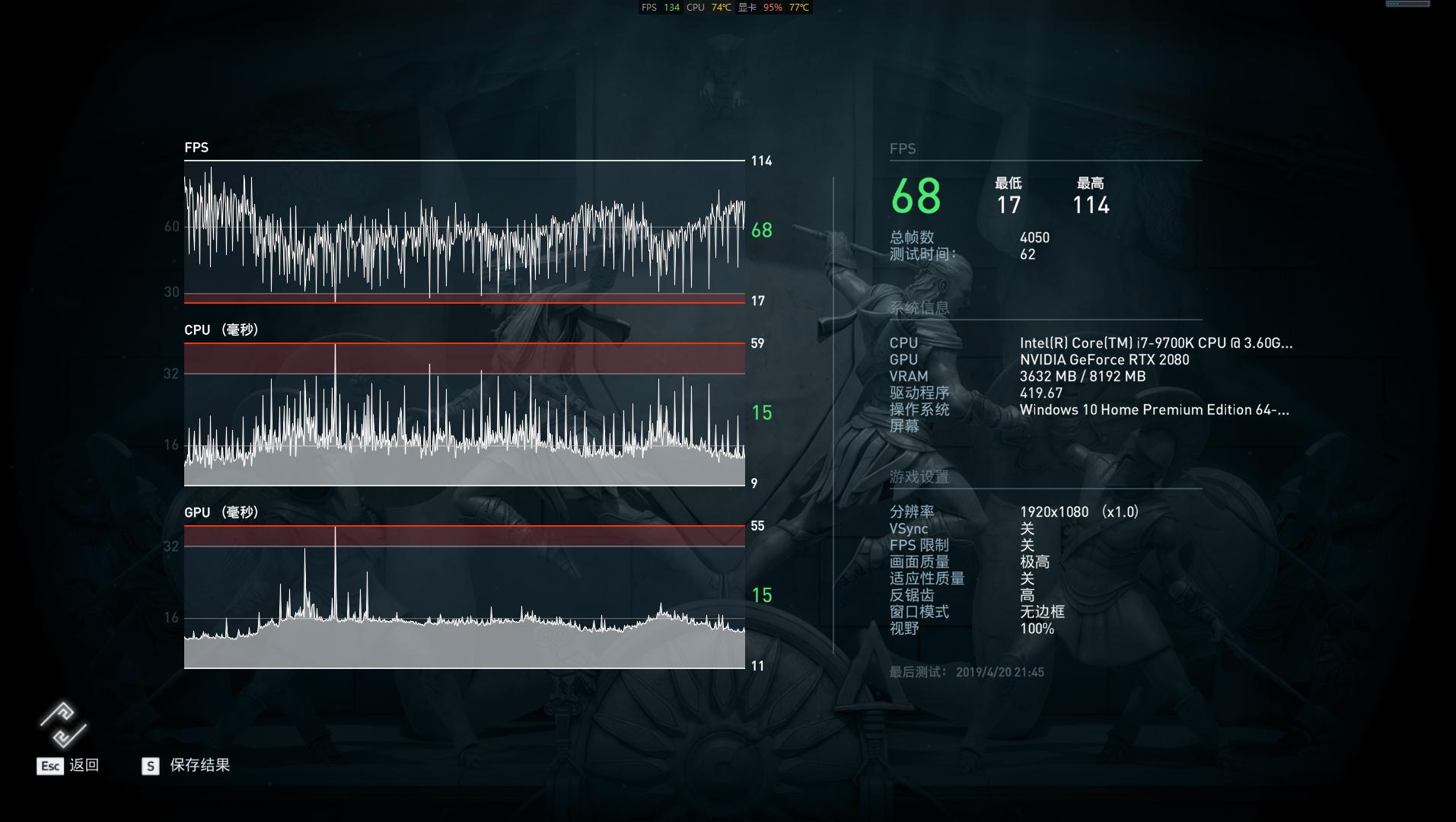Click the red threshold band on the FPS graph
1456x822 pixels.
(464, 298)
